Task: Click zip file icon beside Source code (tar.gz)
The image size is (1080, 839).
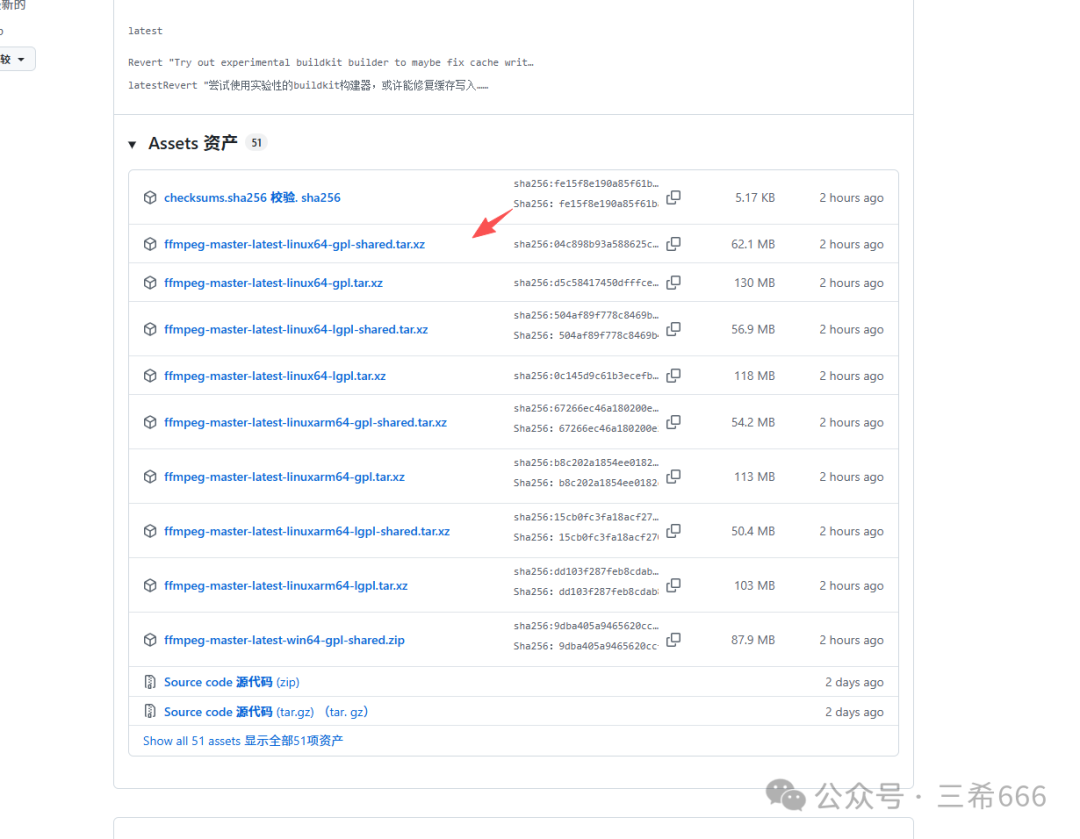Action: (x=149, y=711)
